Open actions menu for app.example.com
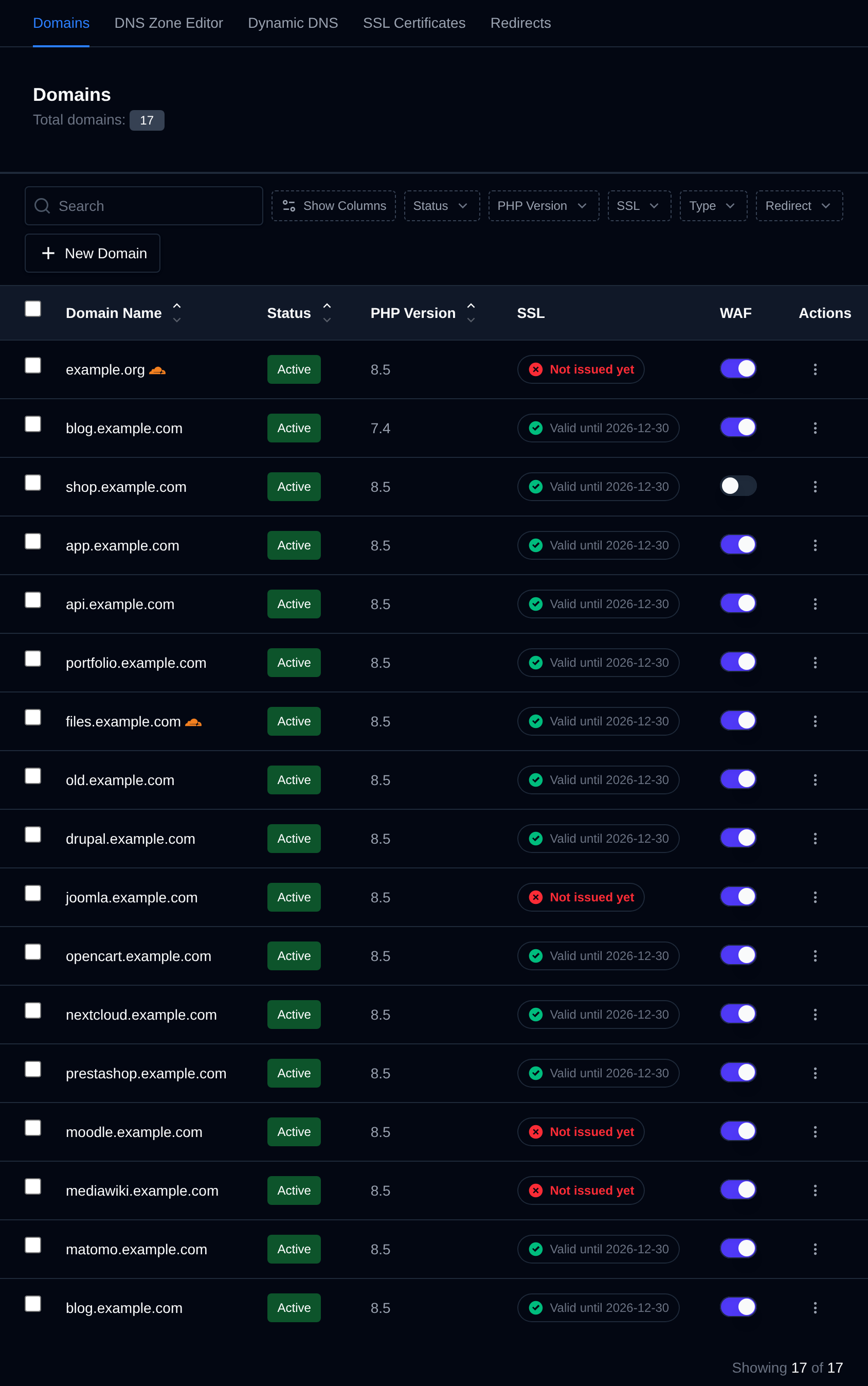The width and height of the screenshot is (868, 1386). tap(815, 545)
